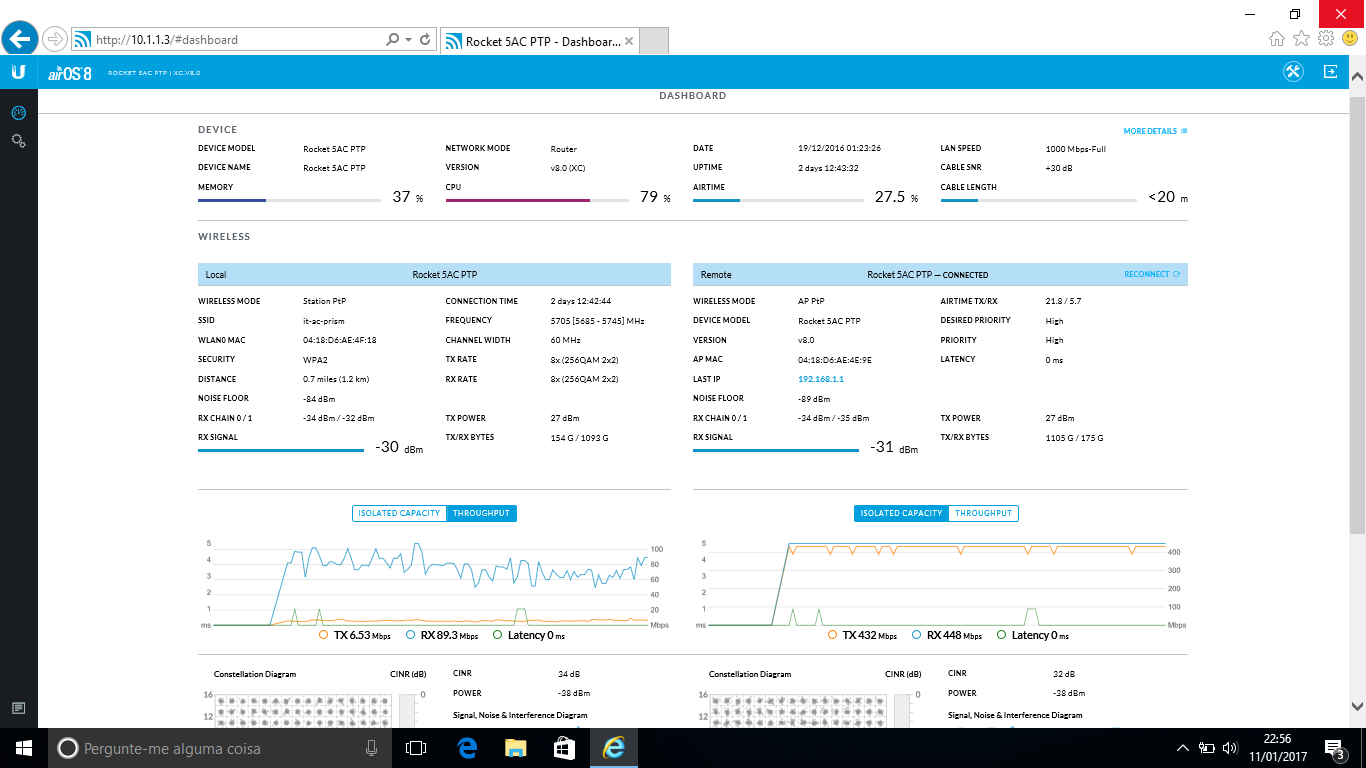
Task: Open the Windows Store taskbar icon
Action: [x=564, y=748]
